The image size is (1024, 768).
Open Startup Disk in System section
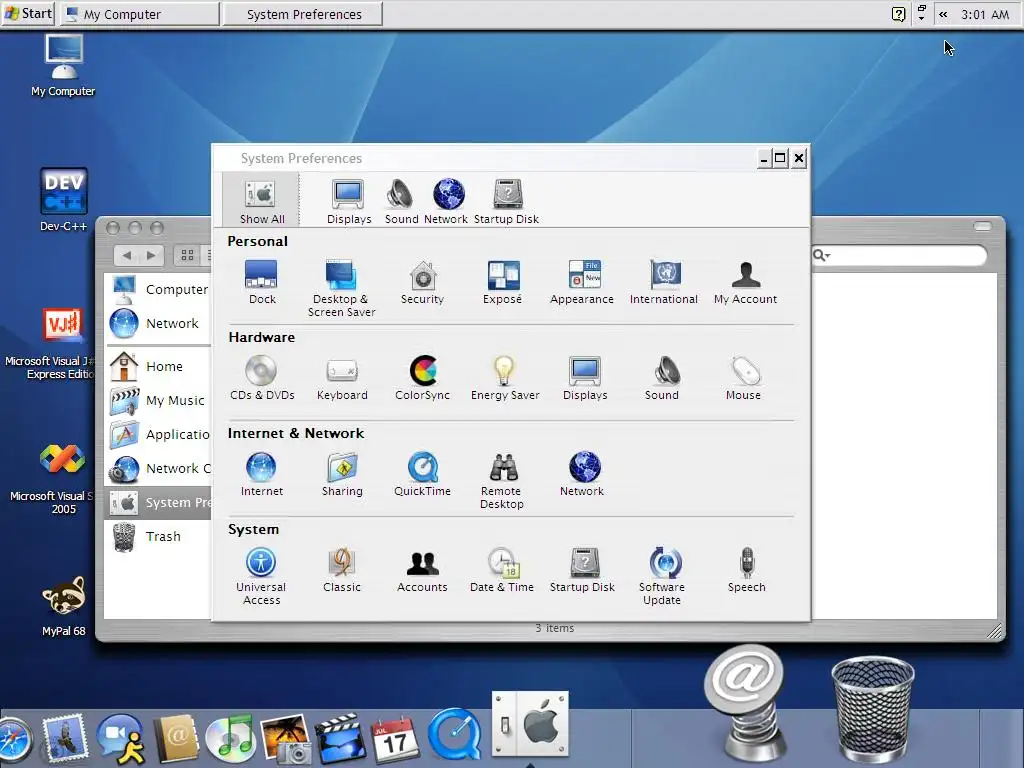tap(582, 570)
